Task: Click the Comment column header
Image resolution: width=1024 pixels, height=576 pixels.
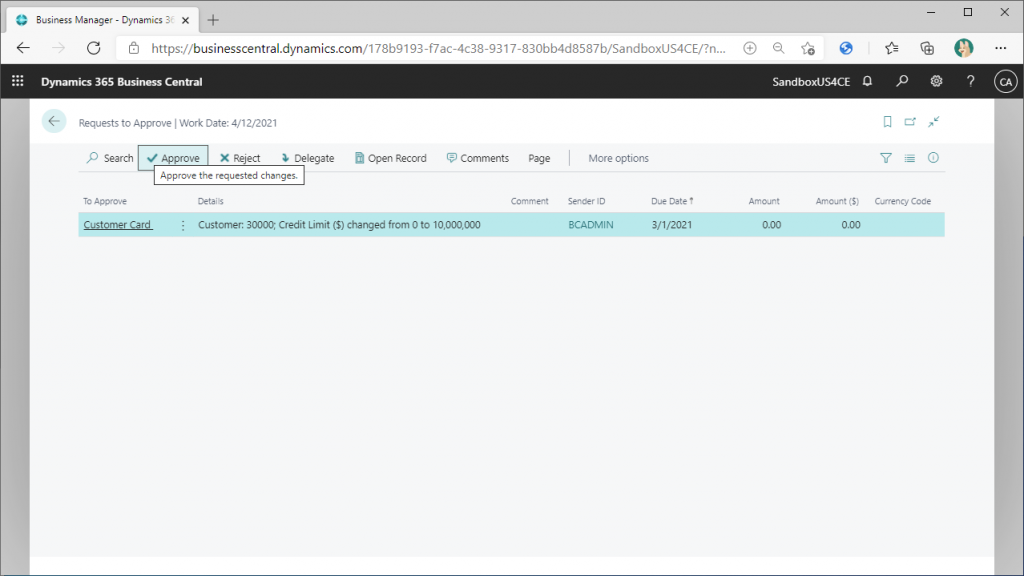Action: pos(530,201)
